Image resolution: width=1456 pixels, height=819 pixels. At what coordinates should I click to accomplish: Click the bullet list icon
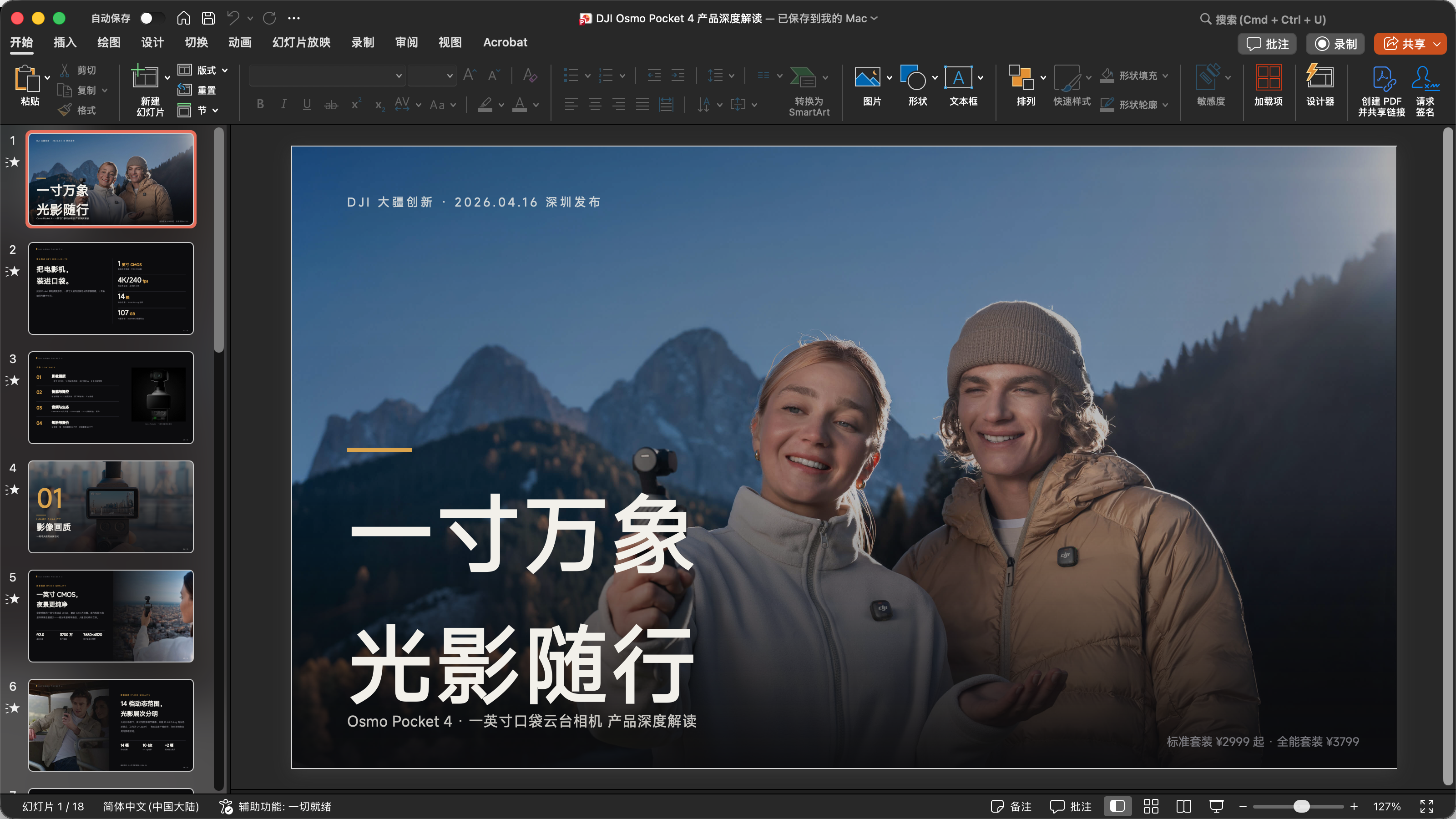point(571,75)
